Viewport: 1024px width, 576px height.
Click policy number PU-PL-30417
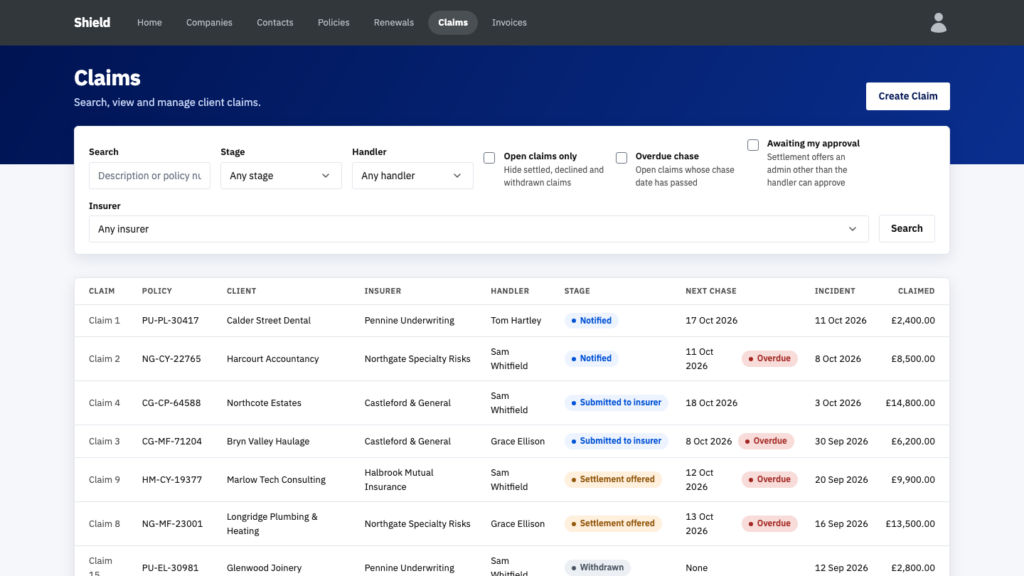tap(170, 321)
